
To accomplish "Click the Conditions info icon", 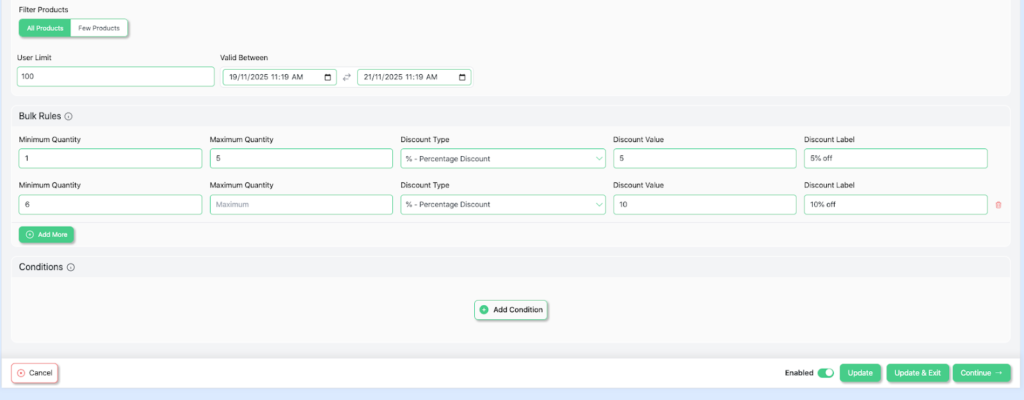I will tap(71, 267).
